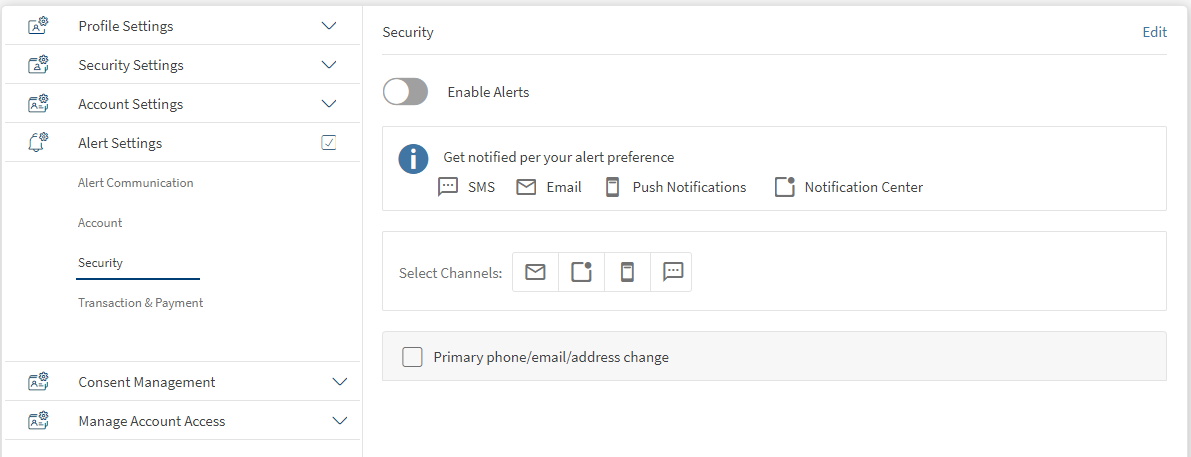Click the blue information icon
This screenshot has height=457, width=1191.
click(413, 159)
